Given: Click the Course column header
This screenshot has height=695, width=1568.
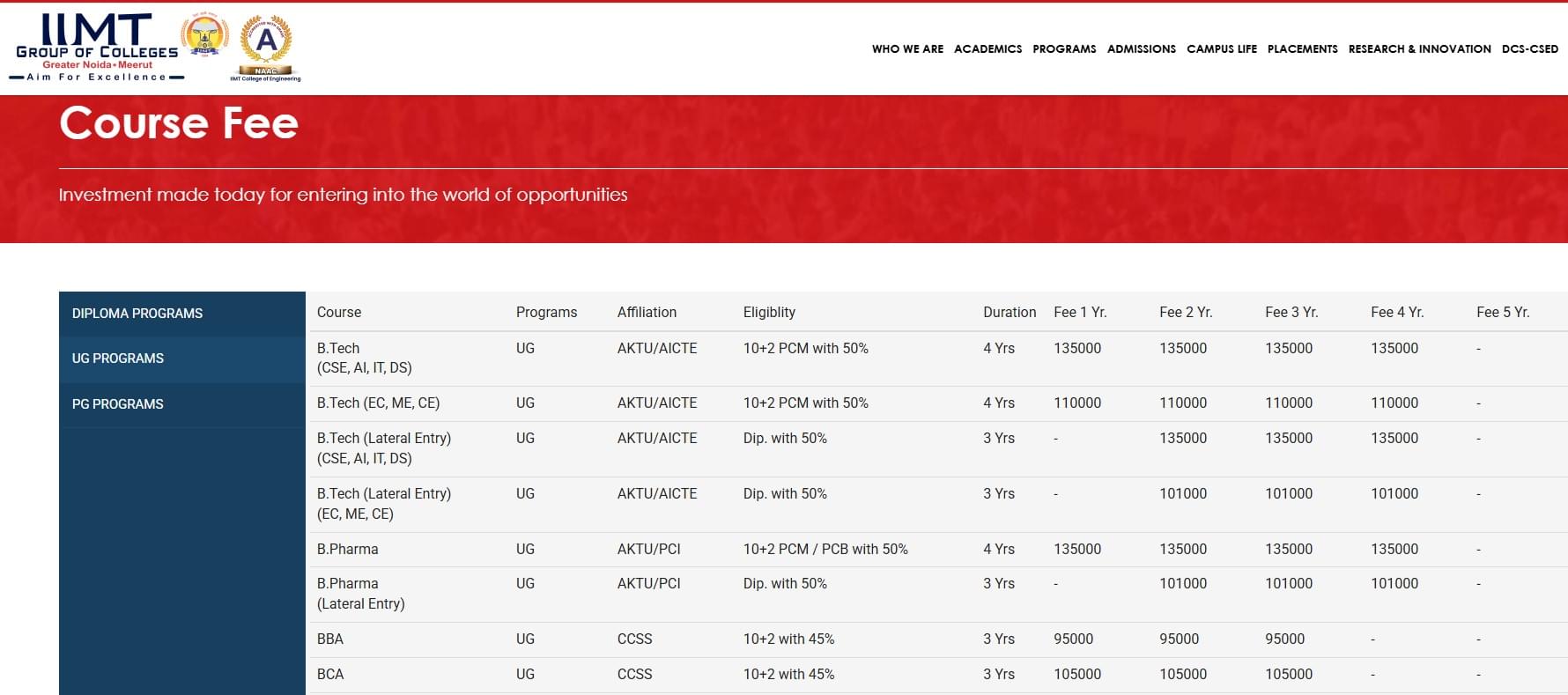Looking at the screenshot, I should tap(339, 313).
